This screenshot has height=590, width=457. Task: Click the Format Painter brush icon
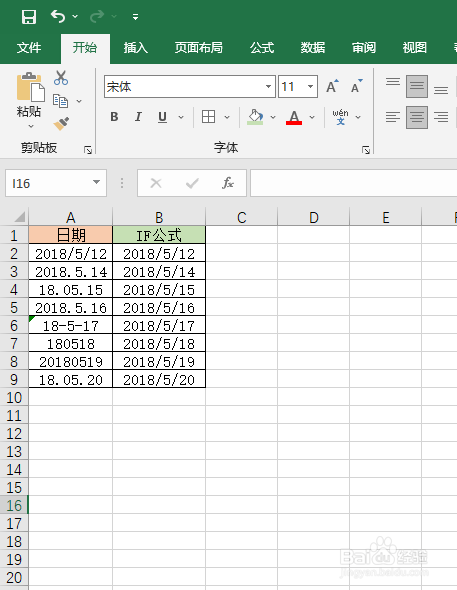click(x=61, y=123)
